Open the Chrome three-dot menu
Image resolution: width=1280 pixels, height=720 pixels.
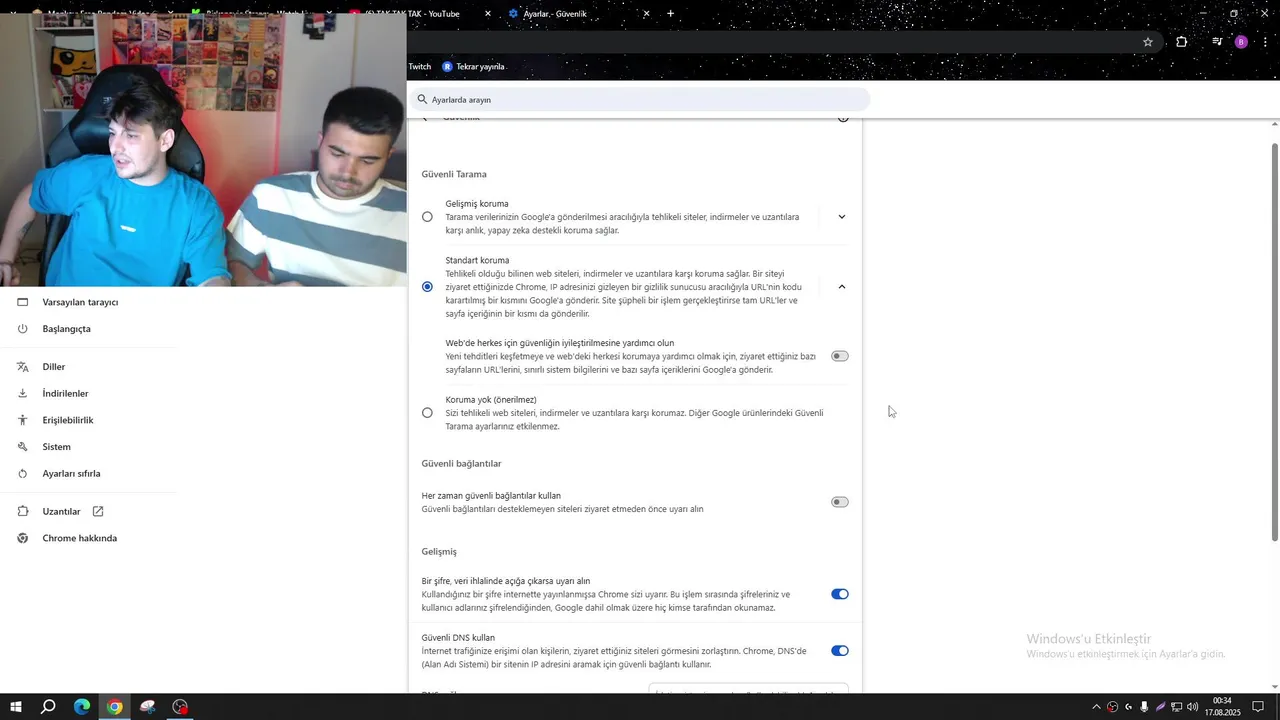tap(1266, 42)
